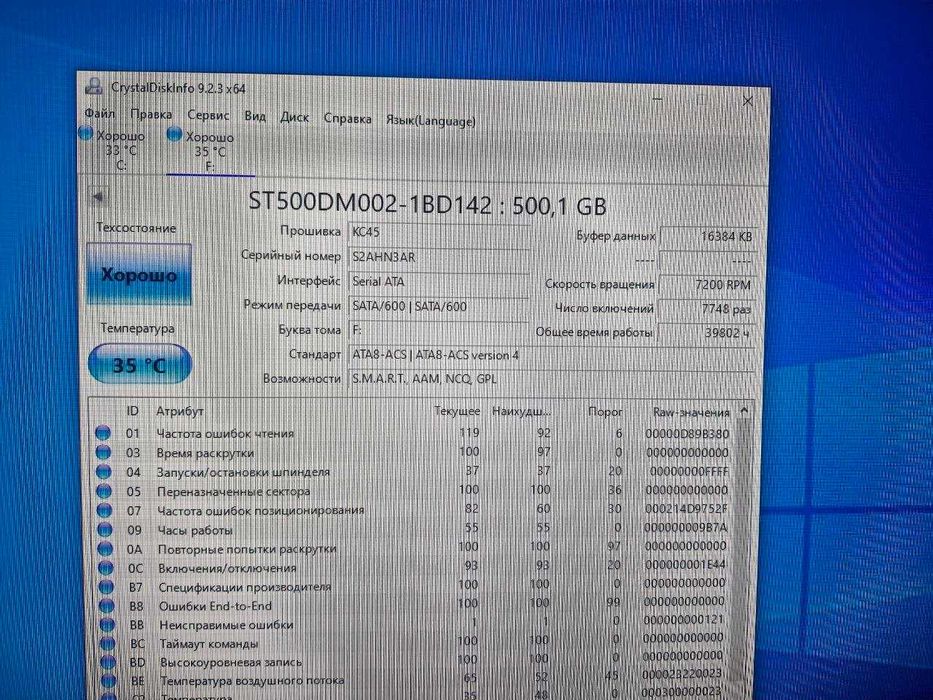Click the scroll up arrow of attribute list
The image size is (933, 700).
[744, 411]
